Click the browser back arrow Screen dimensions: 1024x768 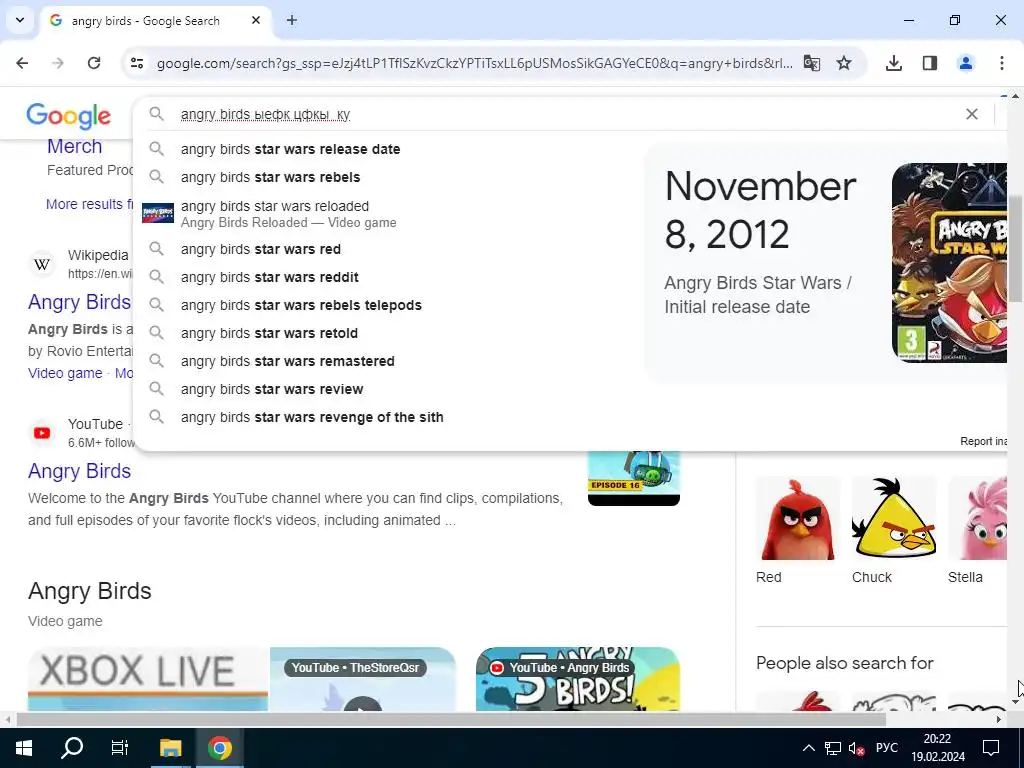22,63
